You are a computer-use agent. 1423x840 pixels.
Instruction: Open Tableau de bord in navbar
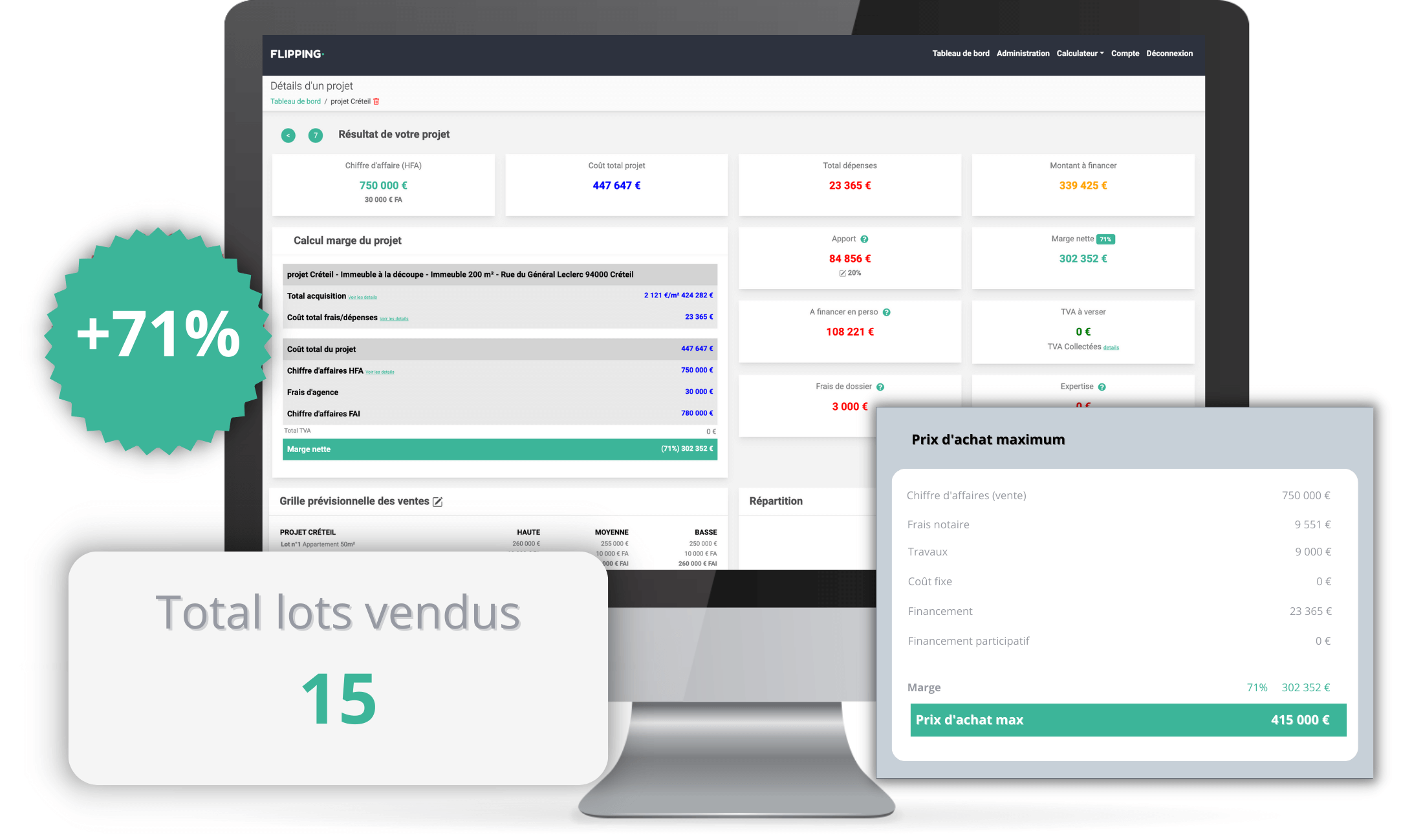point(961,54)
